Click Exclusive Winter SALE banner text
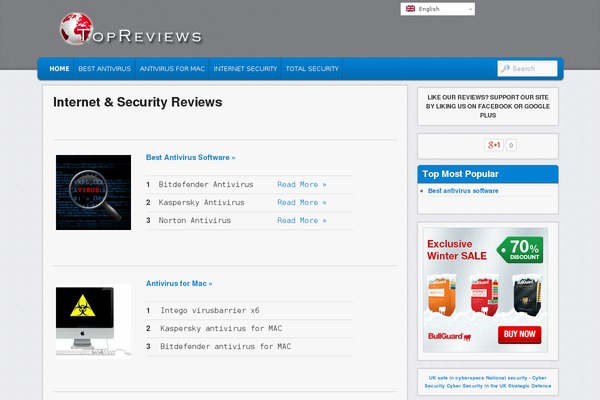Image resolution: width=600 pixels, height=400 pixels. point(457,250)
